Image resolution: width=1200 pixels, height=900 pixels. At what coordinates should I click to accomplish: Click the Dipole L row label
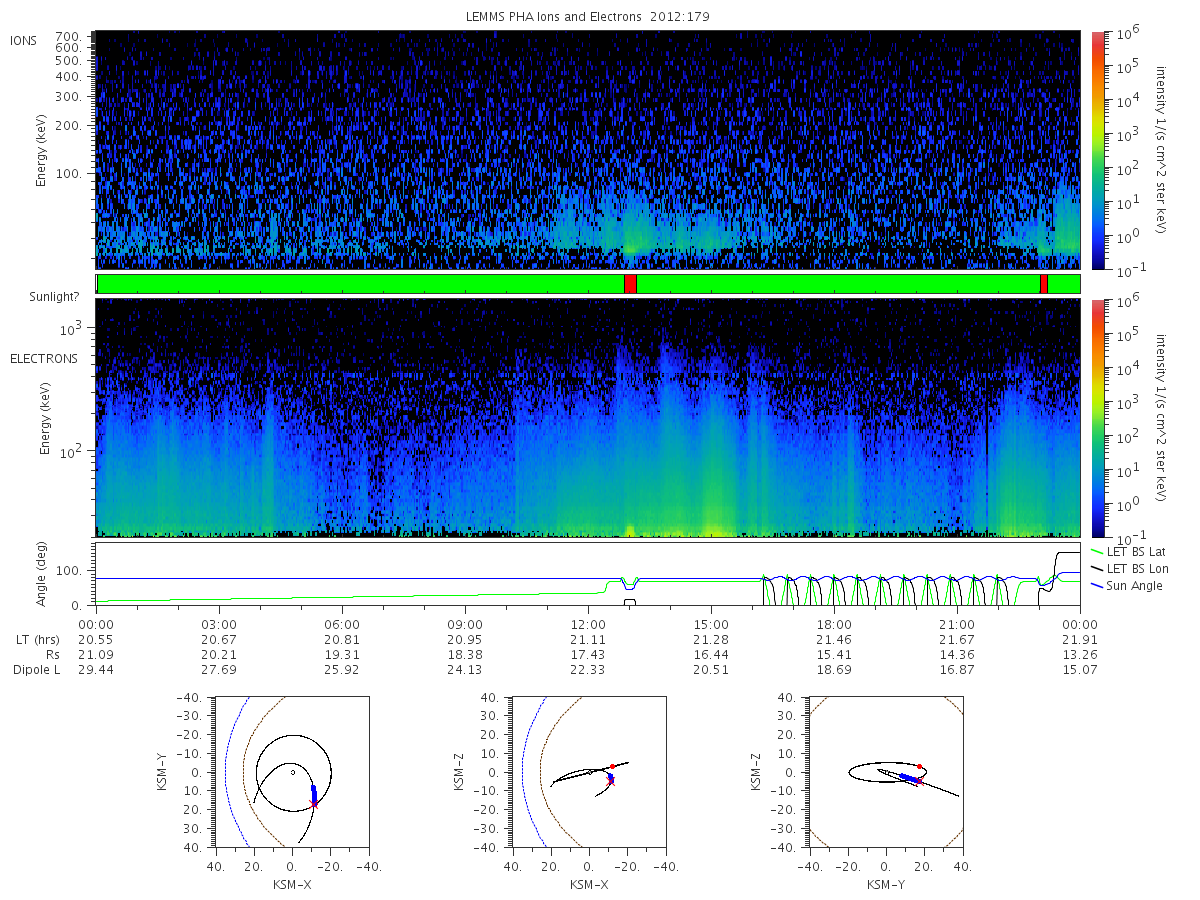pyautogui.click(x=37, y=670)
